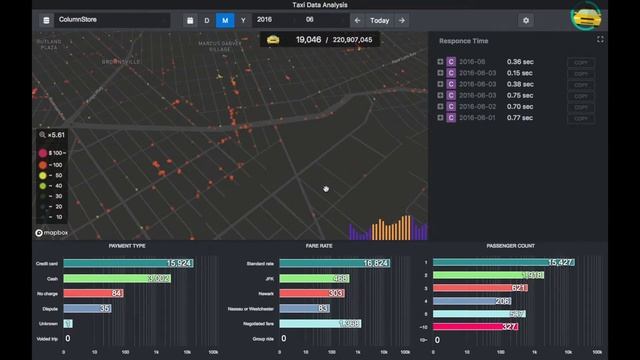This screenshot has width=640, height=360.
Task: Open the hamburger menu beside ColumnStore
Action: point(46,20)
